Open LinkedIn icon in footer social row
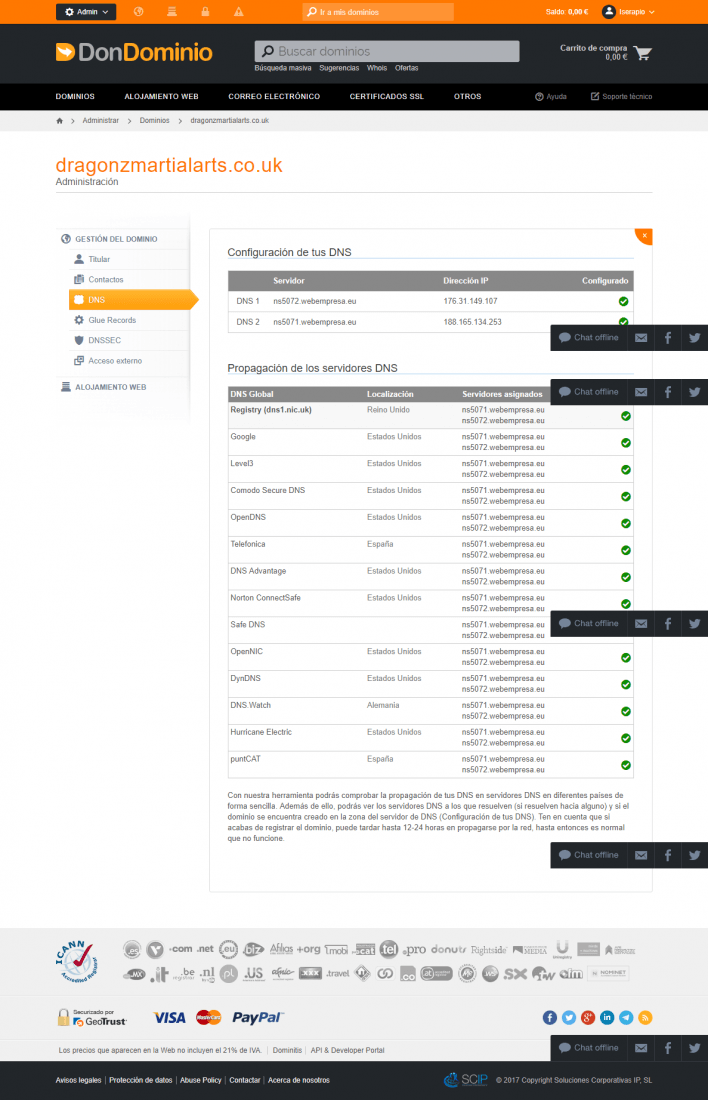Image resolution: width=708 pixels, height=1100 pixels. pos(607,1018)
